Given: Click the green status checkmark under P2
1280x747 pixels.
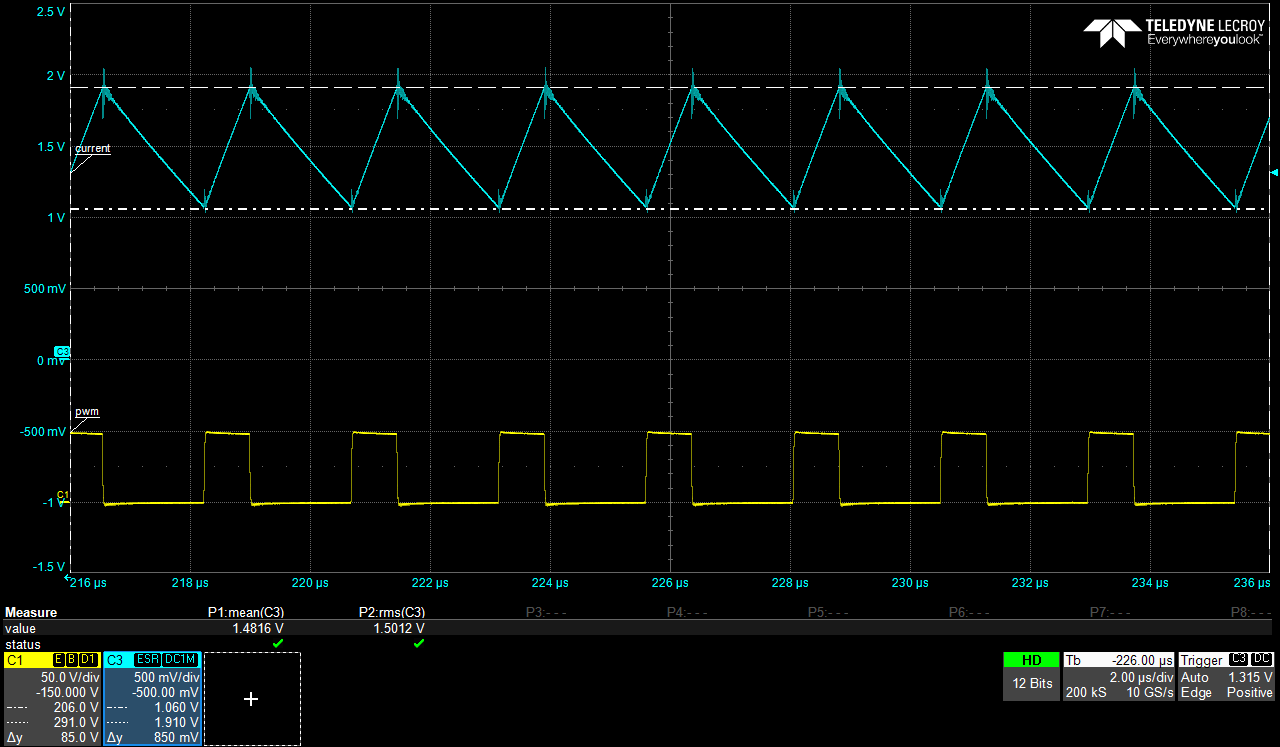Looking at the screenshot, I should tap(419, 643).
